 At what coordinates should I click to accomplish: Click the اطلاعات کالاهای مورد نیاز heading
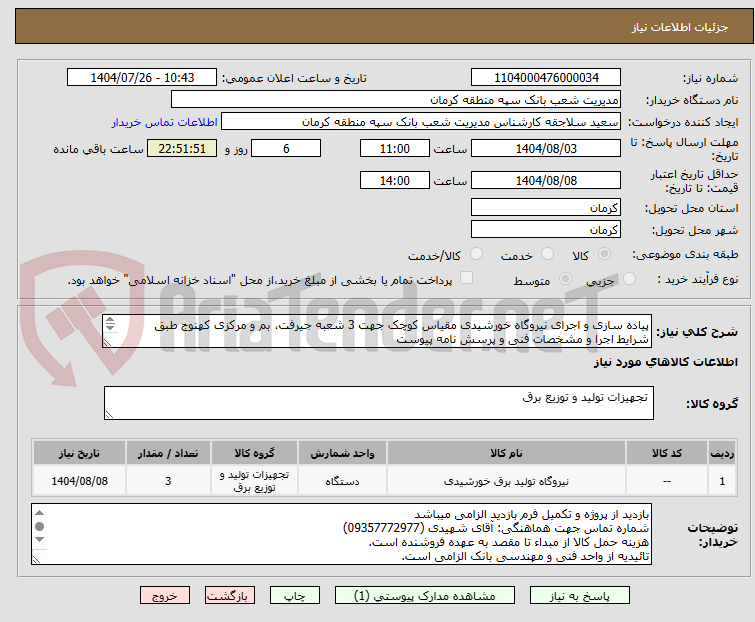tap(665, 362)
